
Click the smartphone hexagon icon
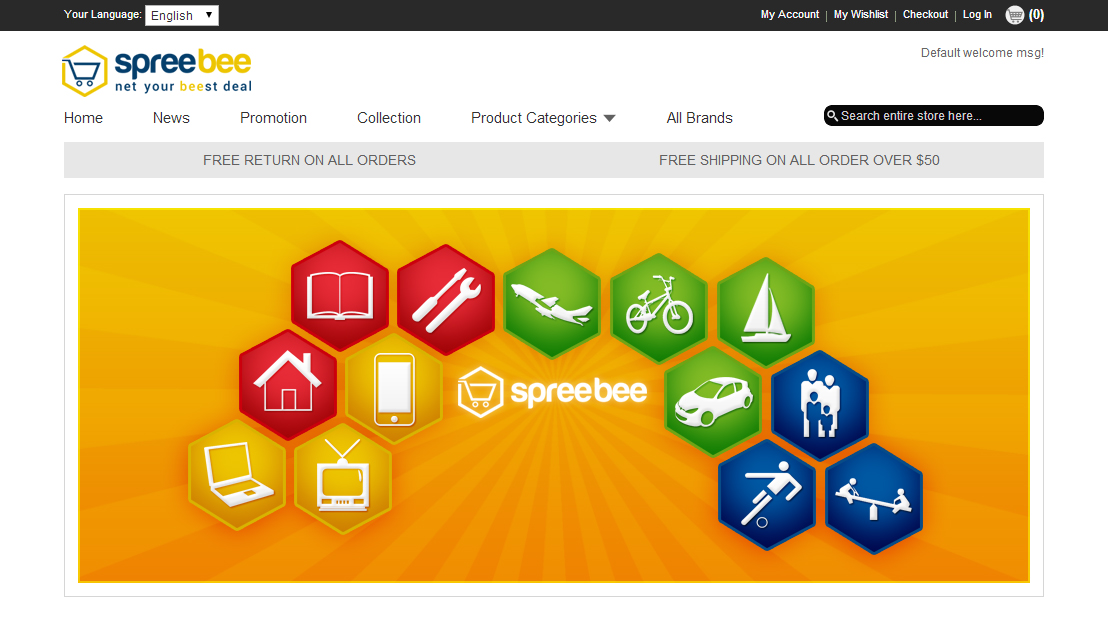pyautogui.click(x=394, y=389)
